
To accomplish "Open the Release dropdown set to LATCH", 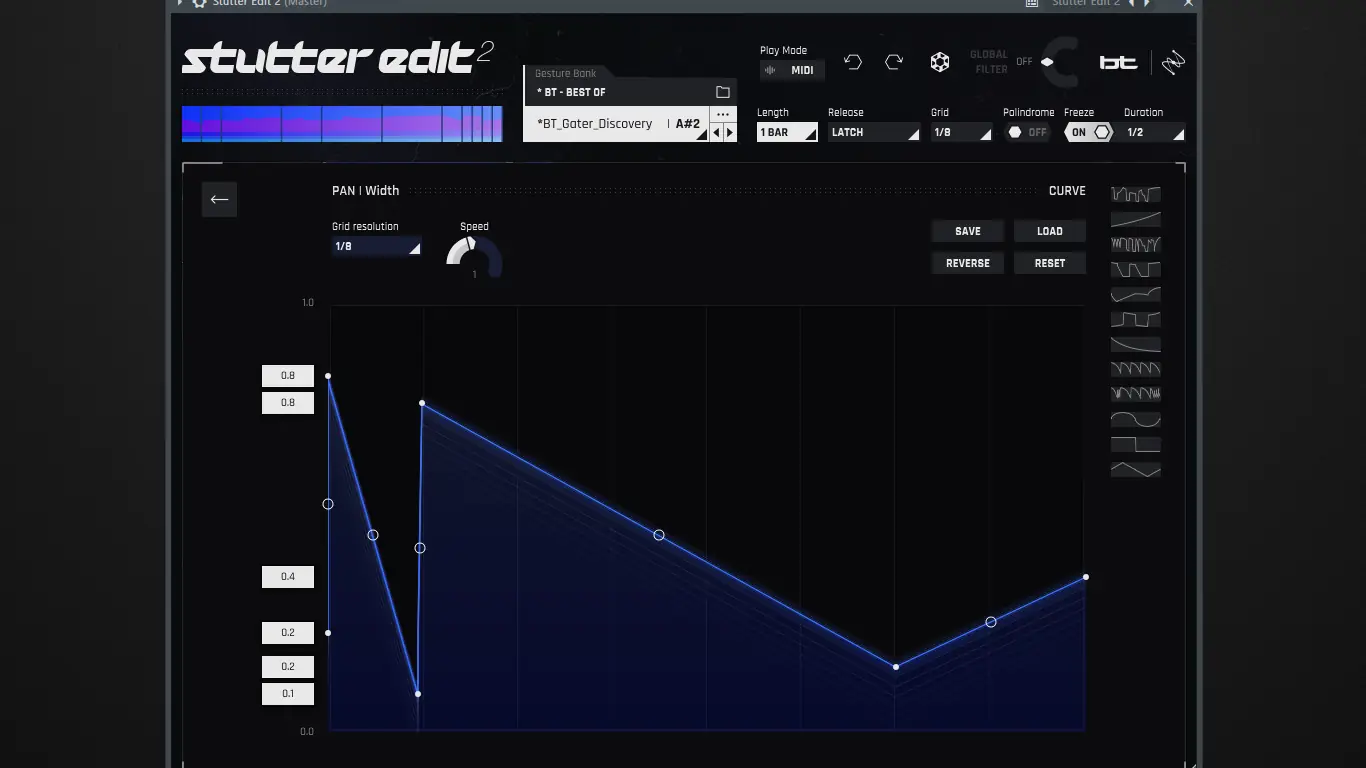I will tap(874, 132).
